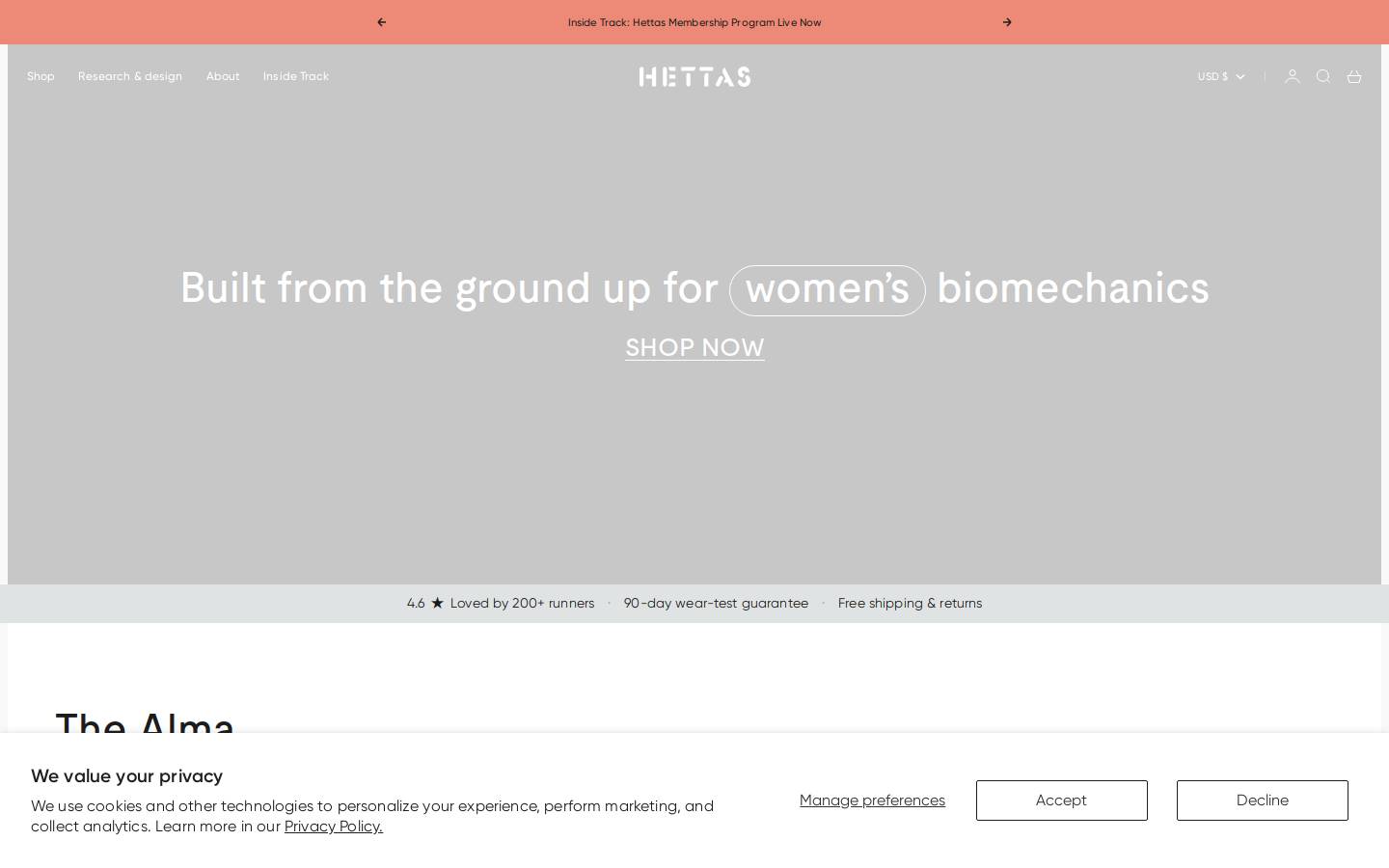This screenshot has width=1389, height=868.
Task: Select "Free shipping & returns" text
Action: coord(910,603)
